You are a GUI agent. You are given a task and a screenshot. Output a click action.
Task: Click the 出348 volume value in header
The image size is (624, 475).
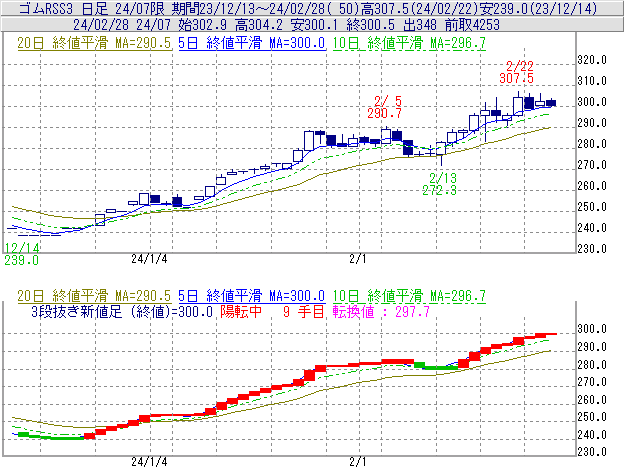click(419, 25)
